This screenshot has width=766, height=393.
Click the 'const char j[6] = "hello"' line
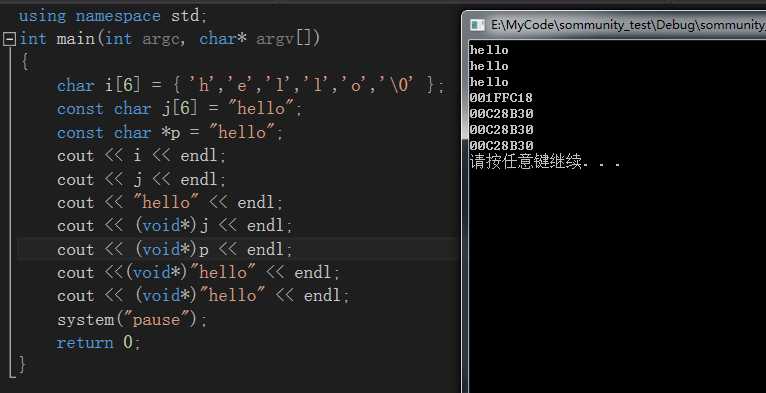click(179, 109)
